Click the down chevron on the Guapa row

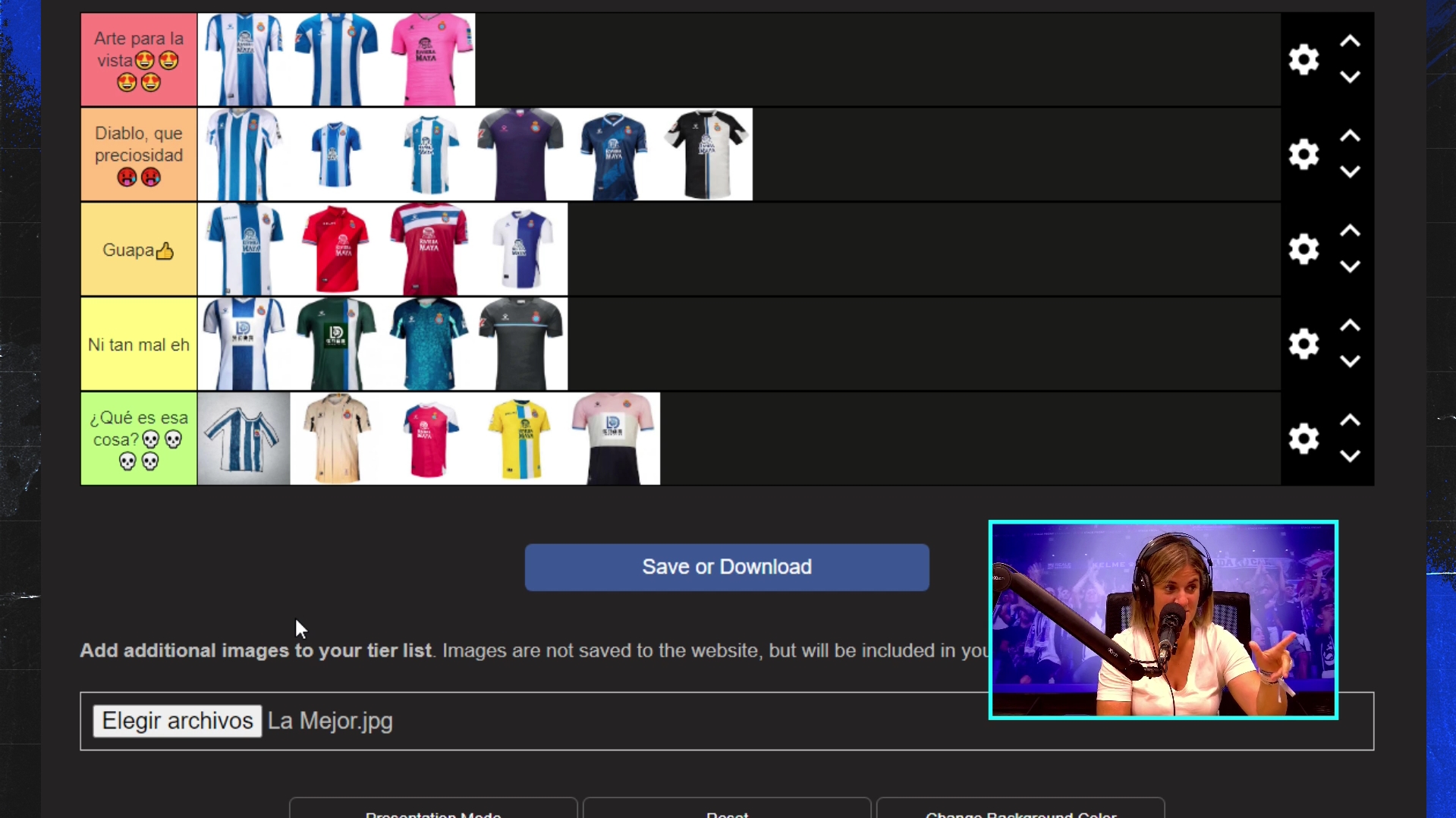pos(1351,267)
